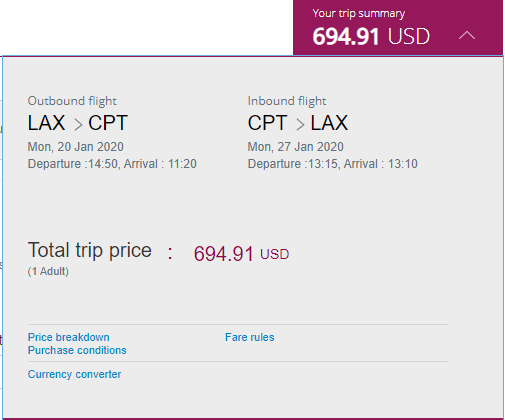The height and width of the screenshot is (420, 505).
Task: View the Fare rules link
Action: 250,337
